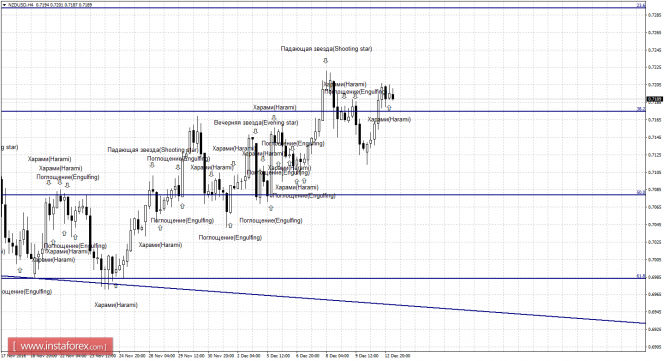The height and width of the screenshot is (361, 664).
Task: Select the 61.8 Fibonacci level label
Action: click(641, 276)
